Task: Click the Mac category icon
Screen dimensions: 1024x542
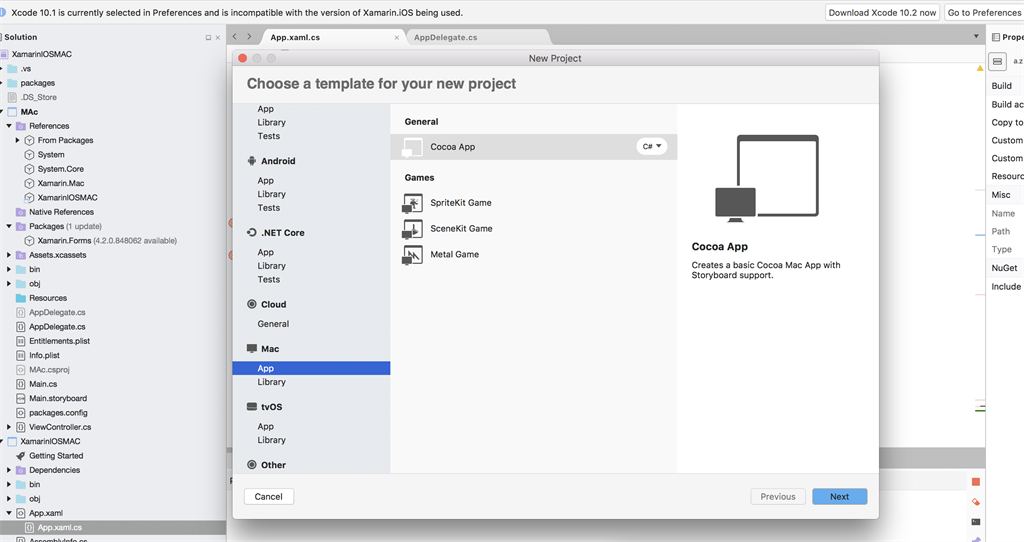Action: [x=251, y=349]
